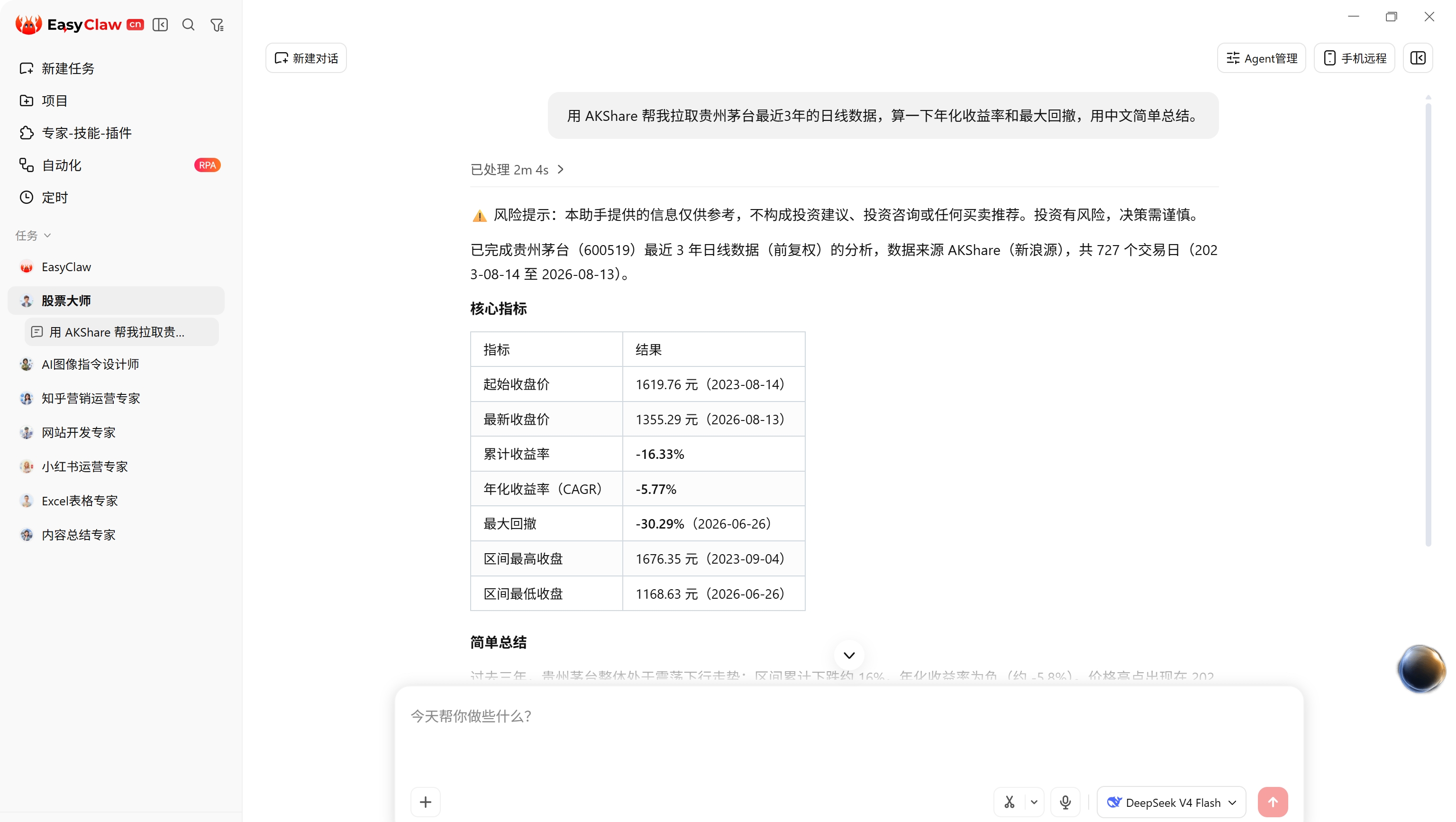Open the screenshot tool dropdown arrow
The width and height of the screenshot is (1456, 822).
click(x=1034, y=802)
